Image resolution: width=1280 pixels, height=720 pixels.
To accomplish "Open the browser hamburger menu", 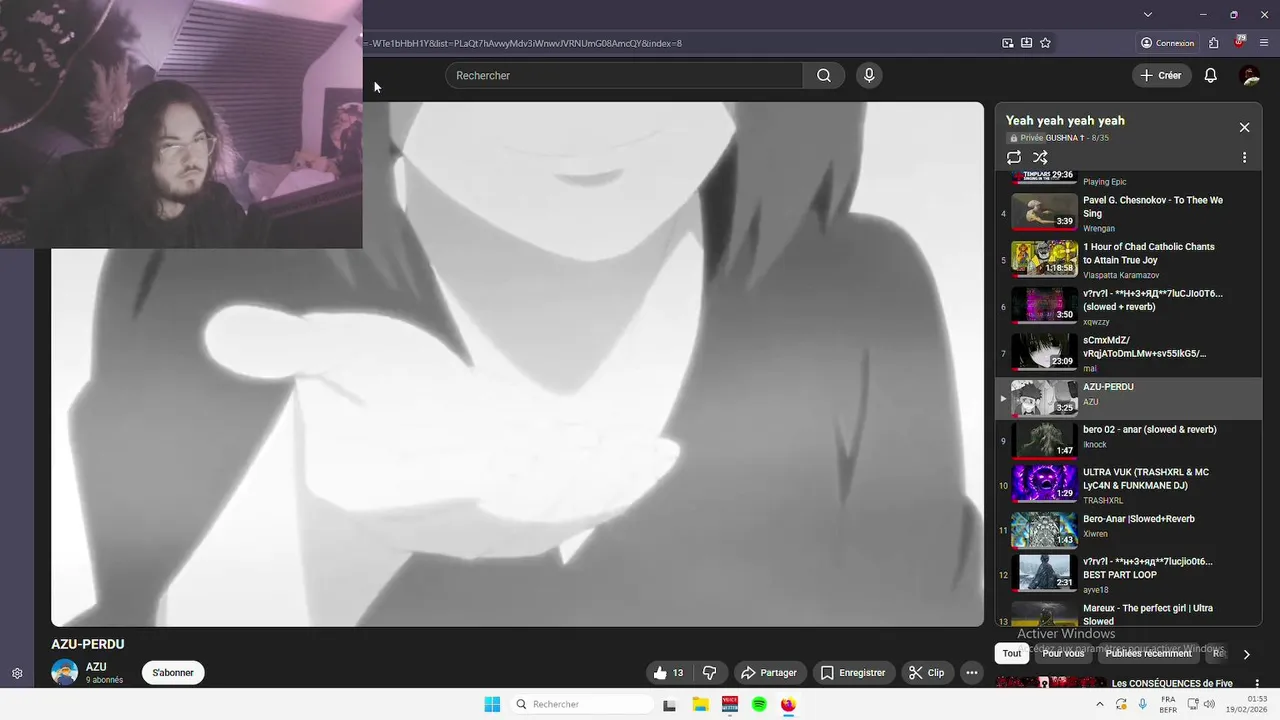I will tap(1265, 43).
